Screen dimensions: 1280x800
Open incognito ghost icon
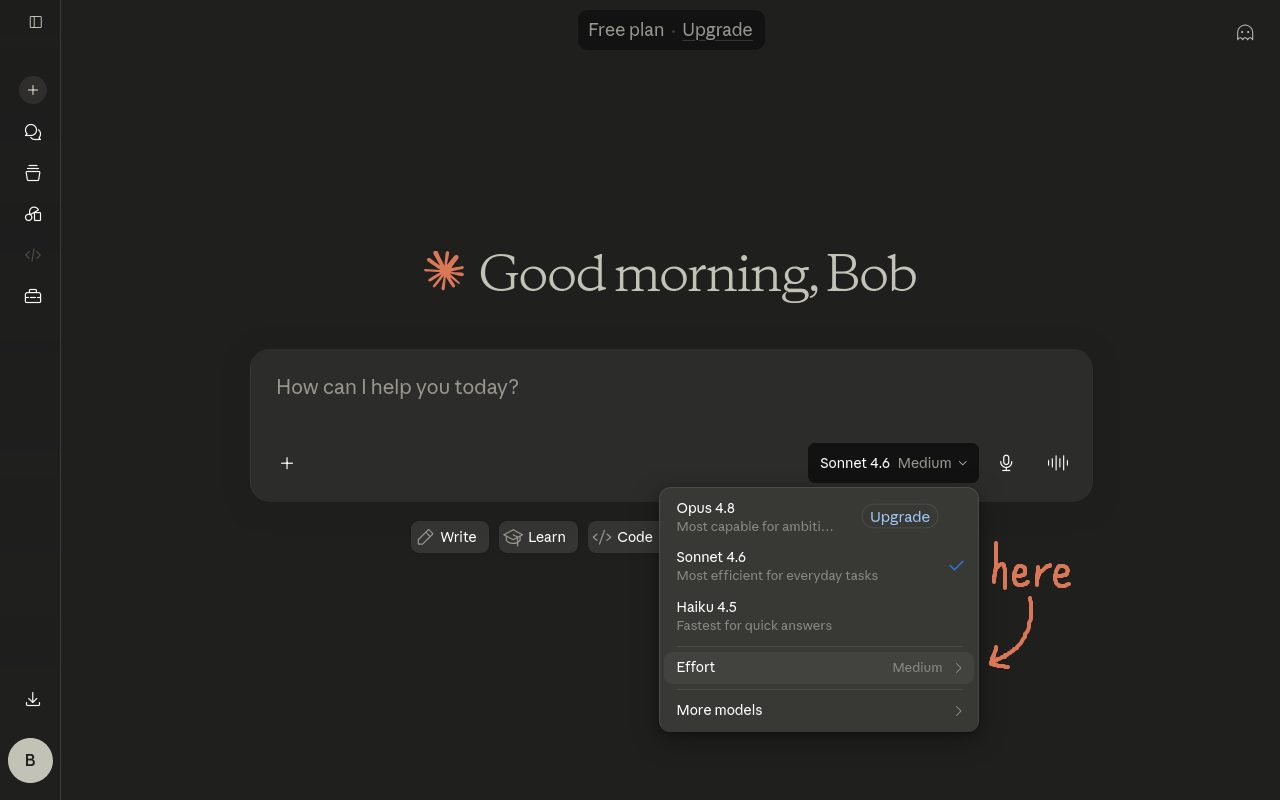click(1245, 33)
